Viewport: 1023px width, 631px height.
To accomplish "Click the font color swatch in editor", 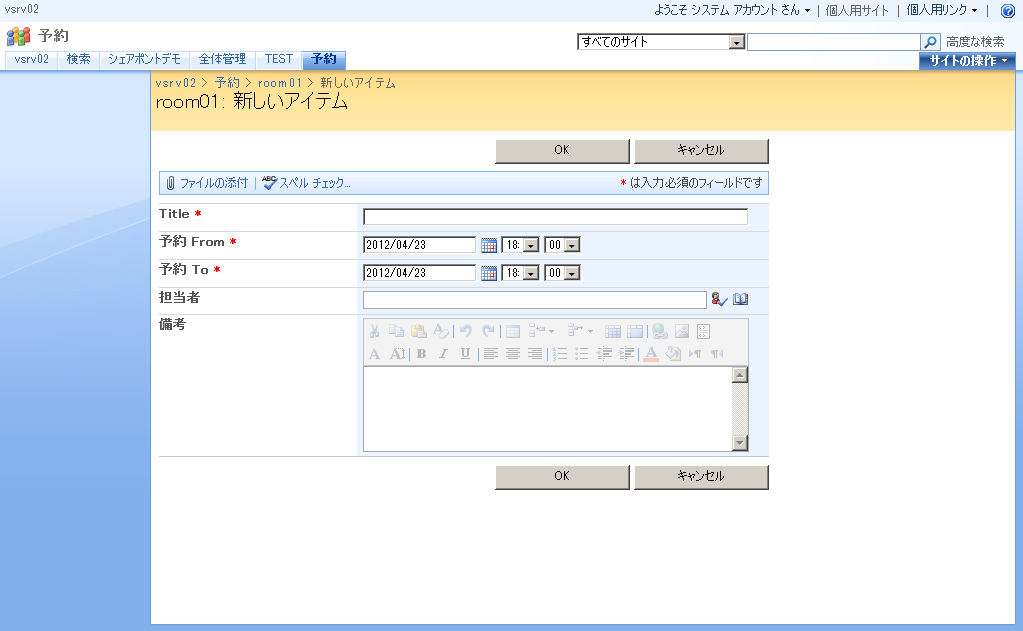I will coord(650,354).
